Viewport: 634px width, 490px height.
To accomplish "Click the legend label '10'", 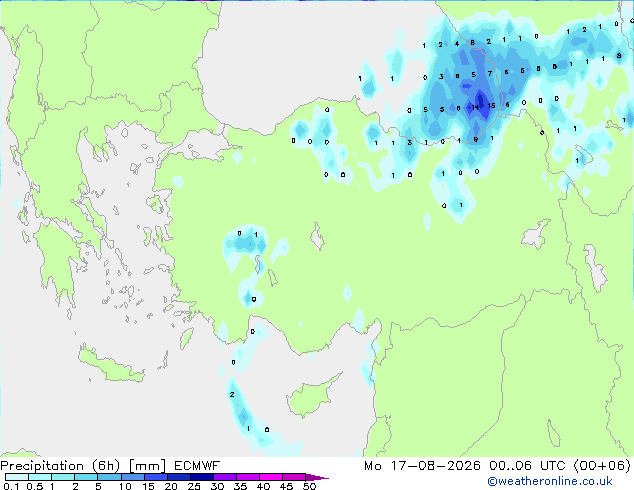I will pos(125,486).
